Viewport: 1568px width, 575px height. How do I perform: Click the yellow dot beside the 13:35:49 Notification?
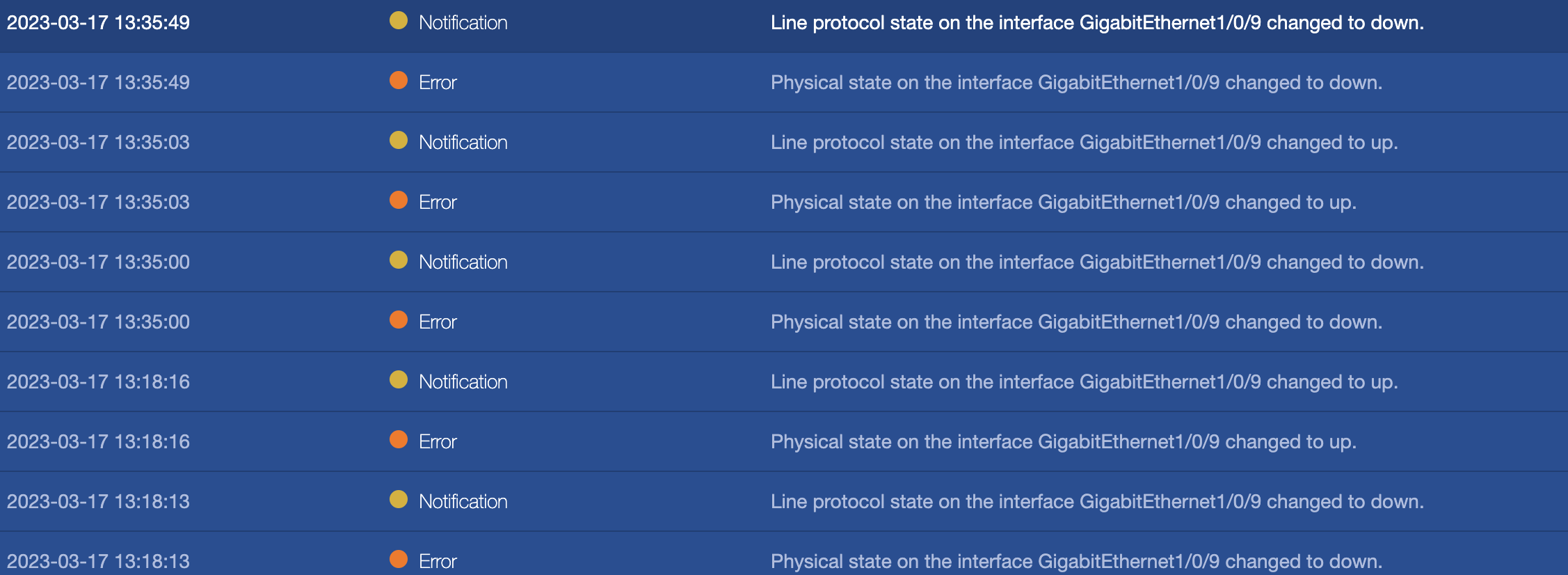click(x=399, y=21)
